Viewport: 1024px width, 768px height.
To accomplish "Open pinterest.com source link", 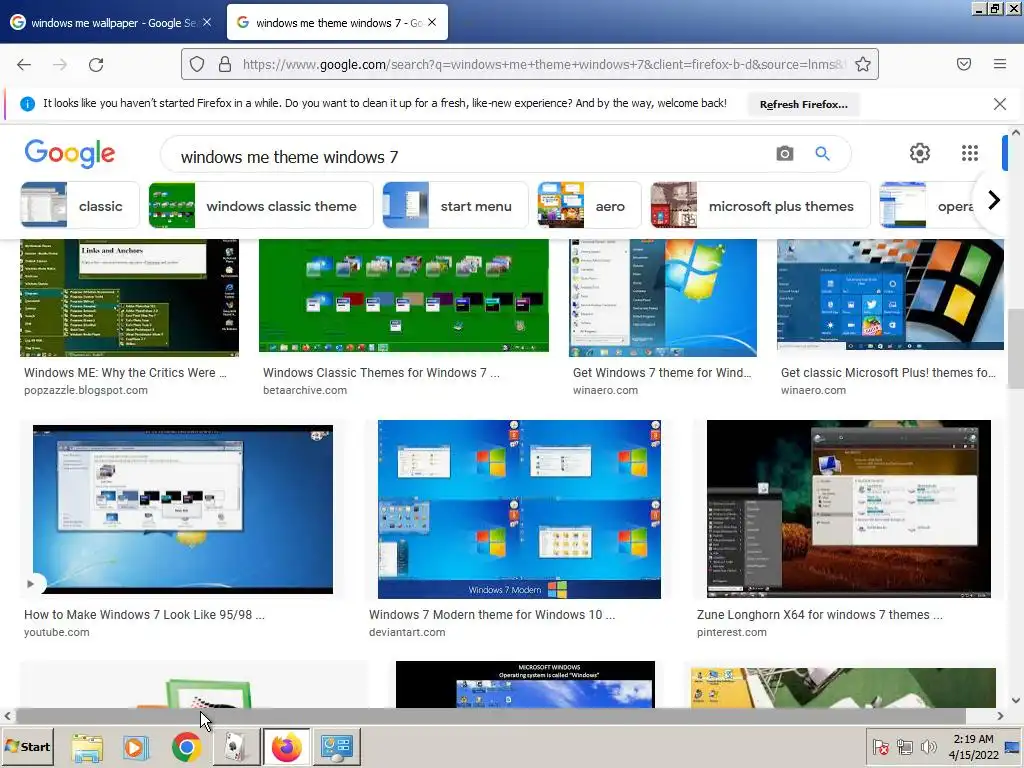I will click(731, 632).
